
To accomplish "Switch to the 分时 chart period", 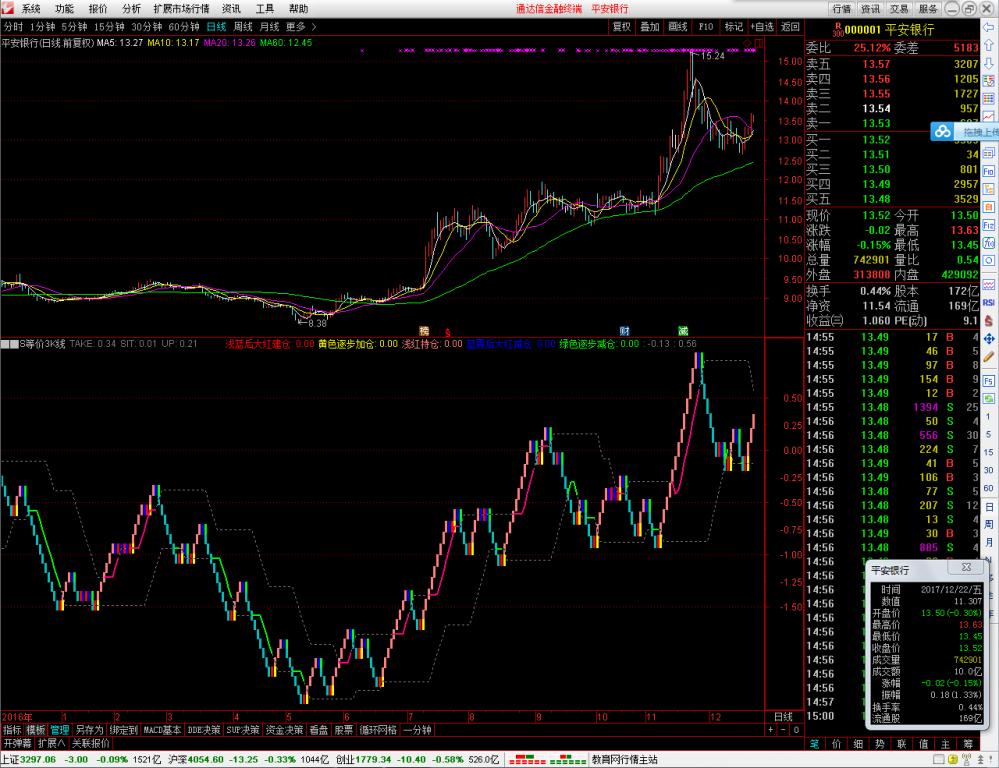I will 13,27.
